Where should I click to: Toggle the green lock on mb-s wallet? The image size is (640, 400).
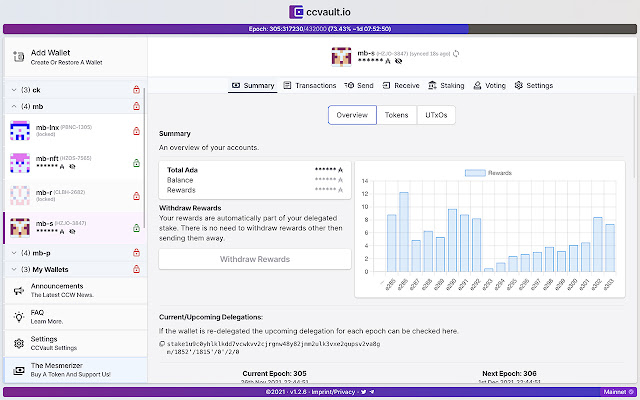coord(137,228)
